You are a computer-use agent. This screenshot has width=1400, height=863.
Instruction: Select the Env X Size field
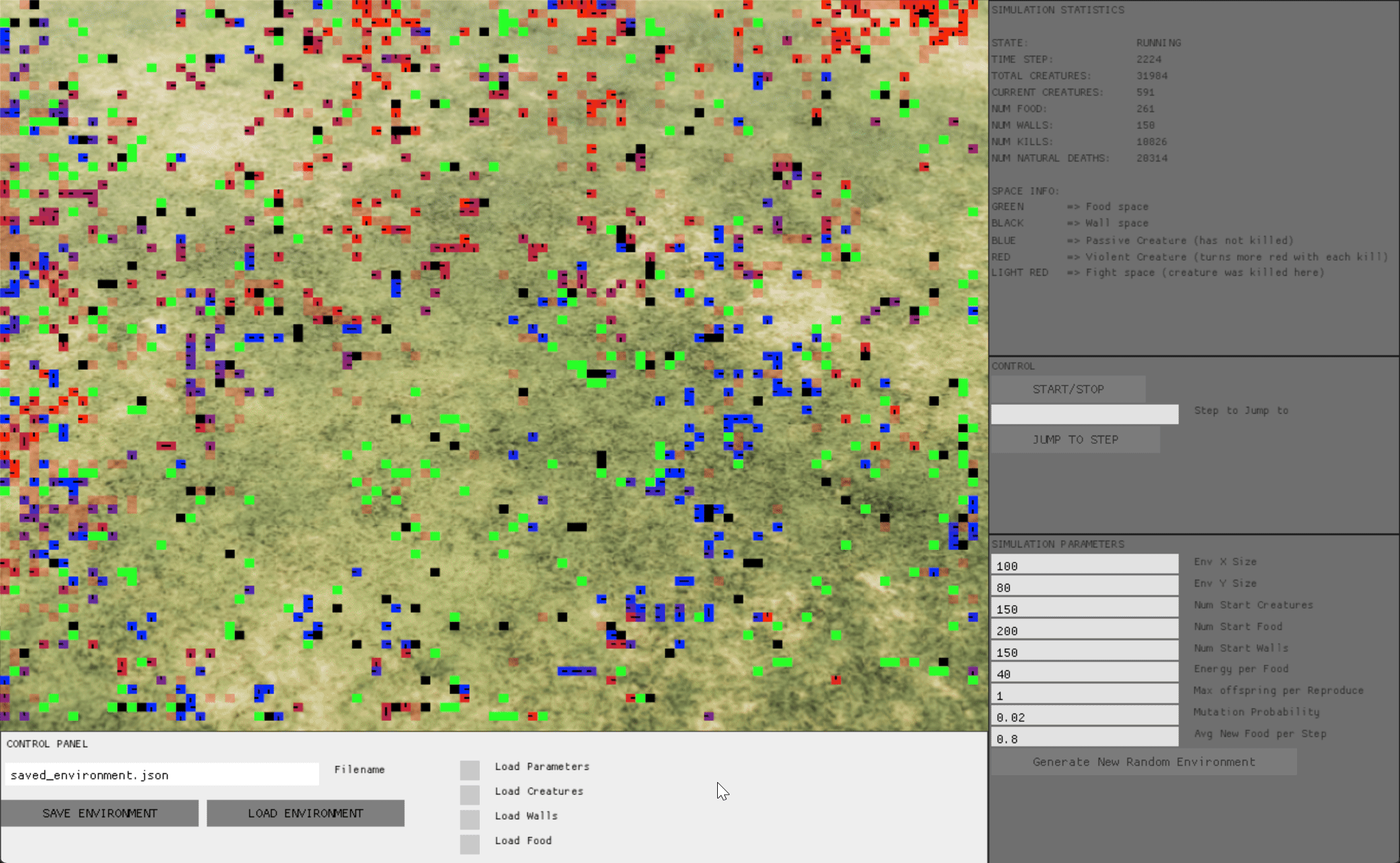click(1084, 565)
